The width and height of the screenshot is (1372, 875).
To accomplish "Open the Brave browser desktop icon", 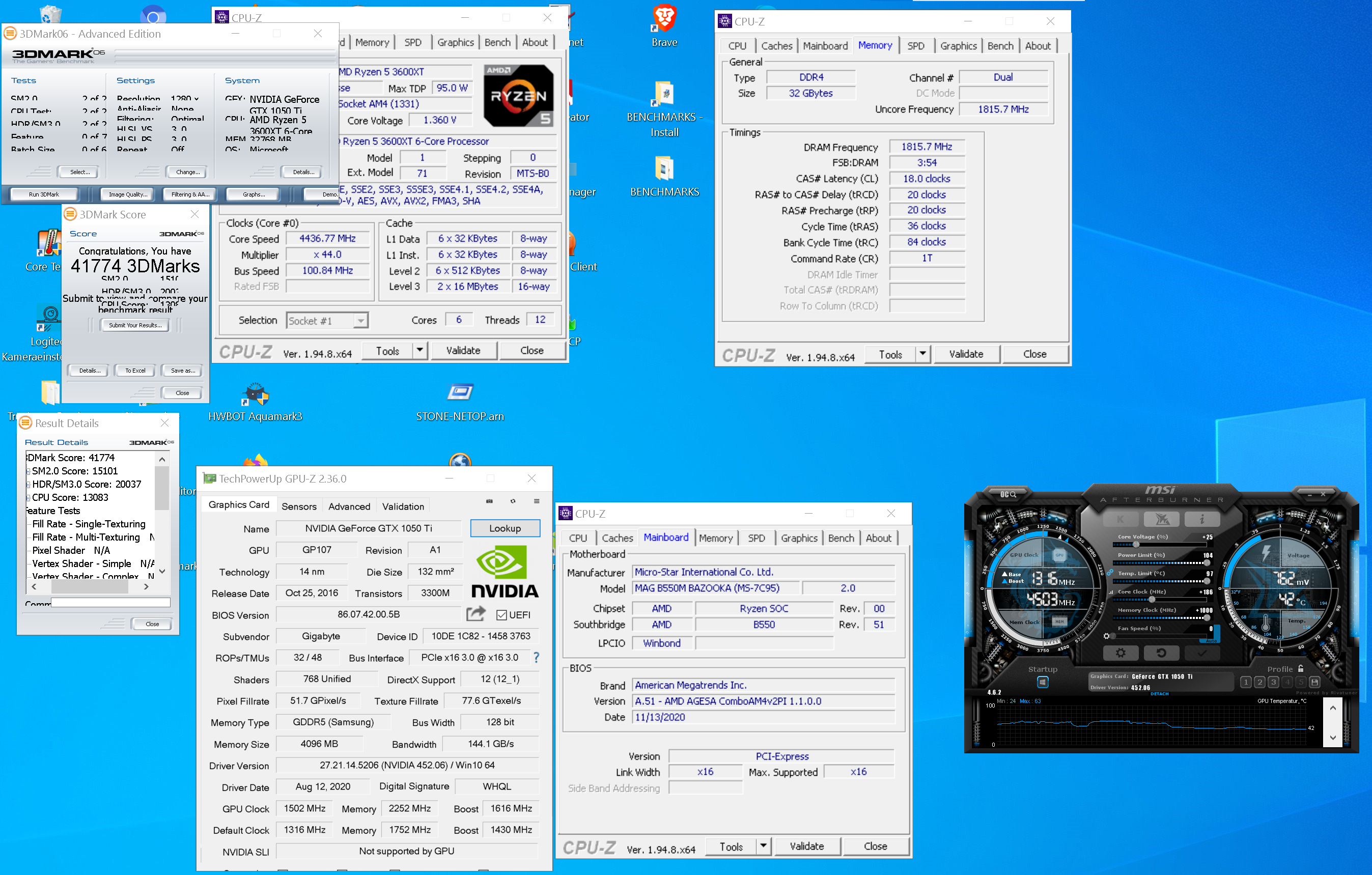I will 664,25.
